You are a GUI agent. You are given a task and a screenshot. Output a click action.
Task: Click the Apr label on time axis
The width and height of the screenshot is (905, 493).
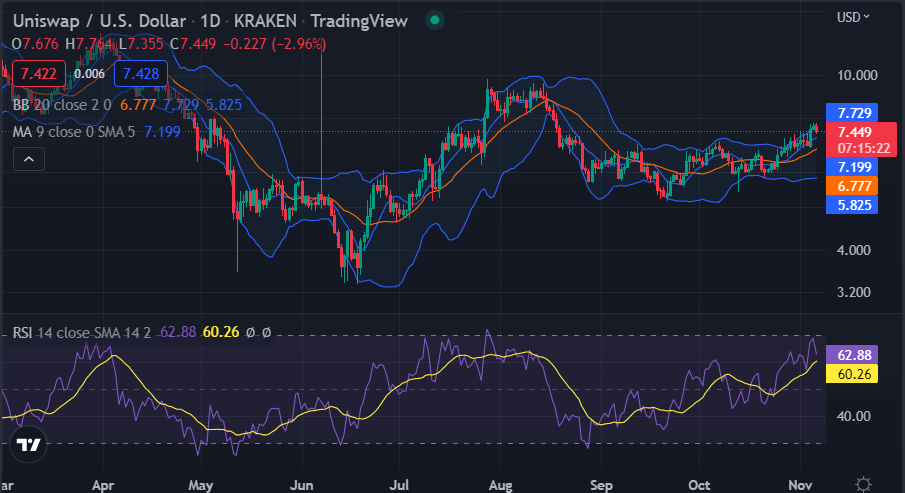pyautogui.click(x=103, y=485)
